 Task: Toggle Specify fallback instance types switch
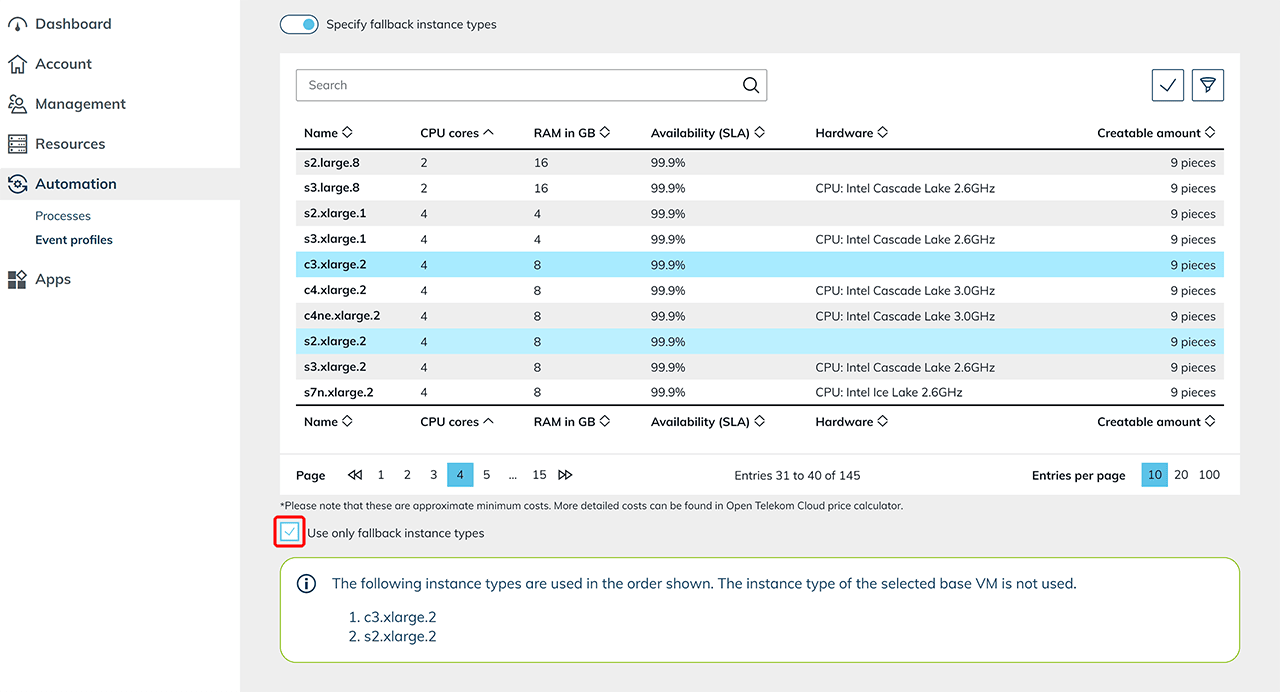(299, 24)
